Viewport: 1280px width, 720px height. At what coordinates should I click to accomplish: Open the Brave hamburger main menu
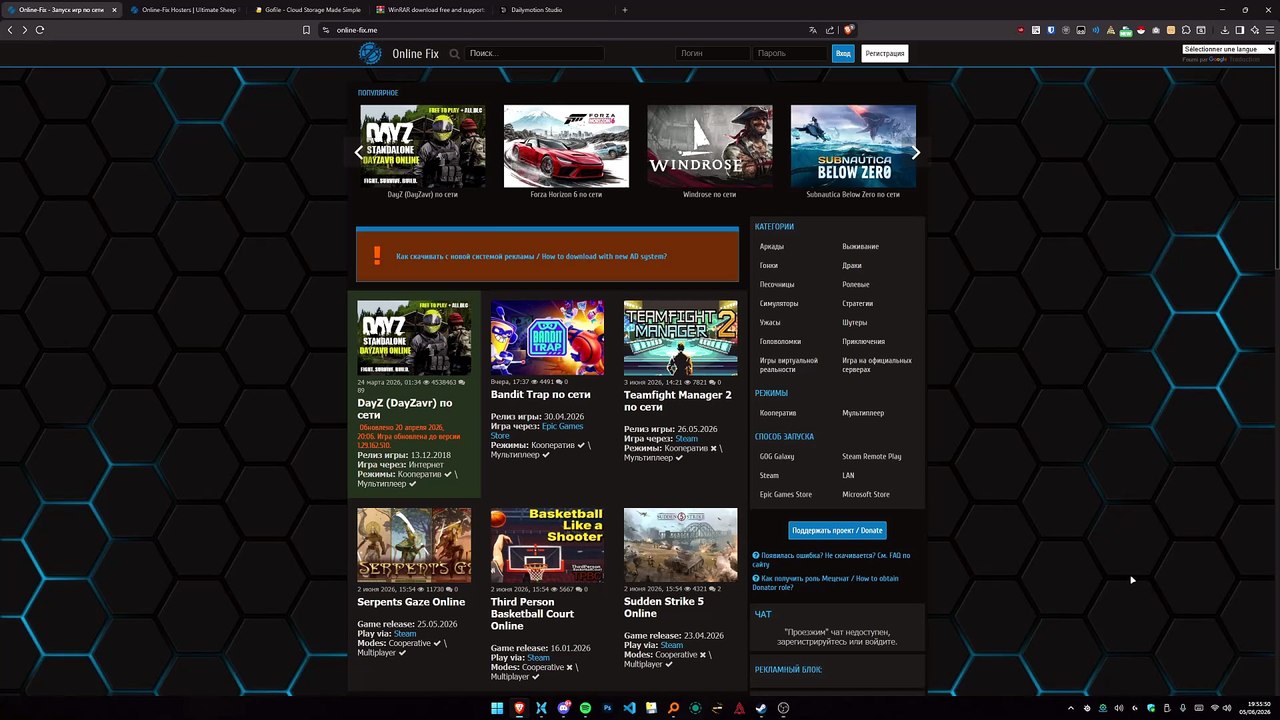point(1268,30)
